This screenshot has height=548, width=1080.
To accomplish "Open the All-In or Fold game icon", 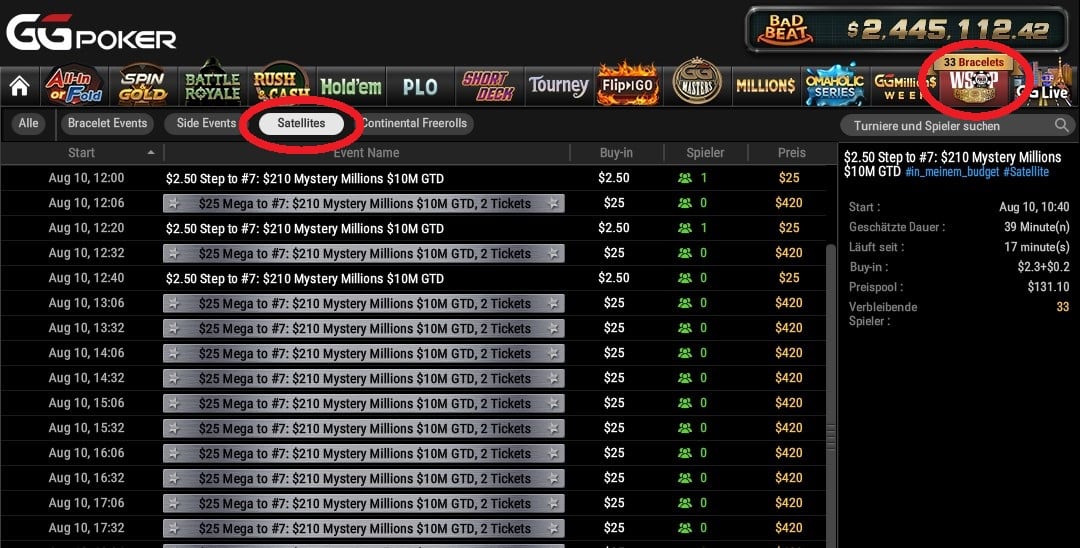I will tap(74, 86).
